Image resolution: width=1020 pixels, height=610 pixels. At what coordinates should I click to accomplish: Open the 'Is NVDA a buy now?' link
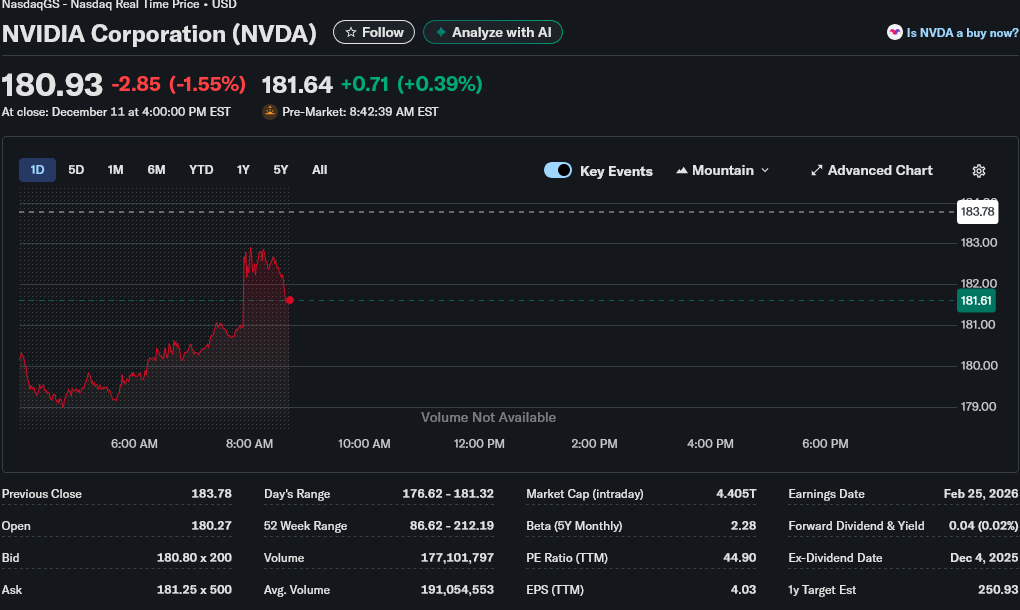[962, 33]
